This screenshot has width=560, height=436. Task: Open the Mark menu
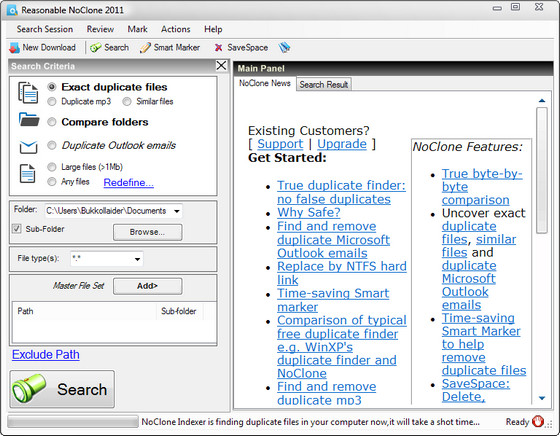[138, 29]
